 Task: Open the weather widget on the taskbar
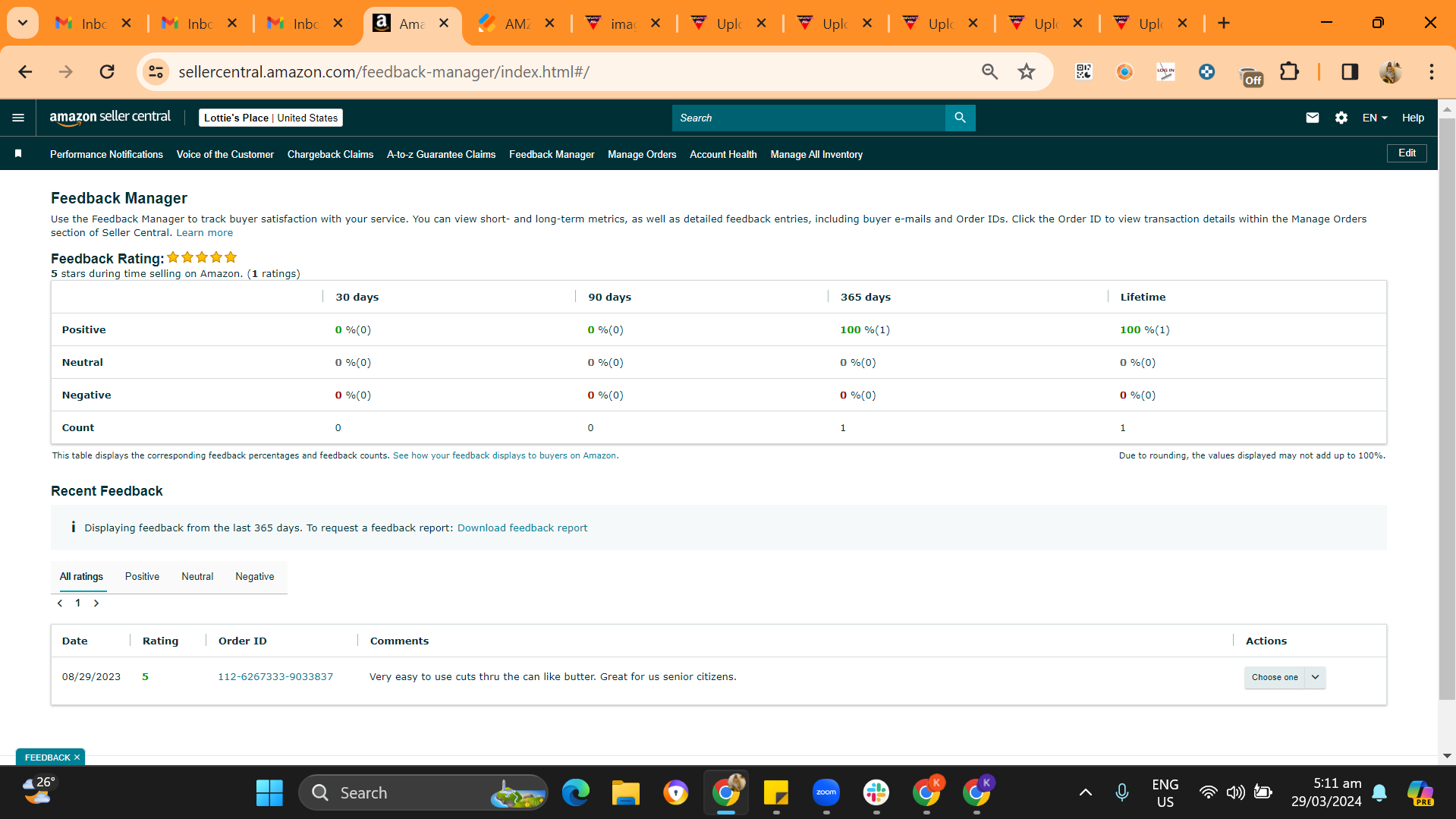(x=38, y=791)
